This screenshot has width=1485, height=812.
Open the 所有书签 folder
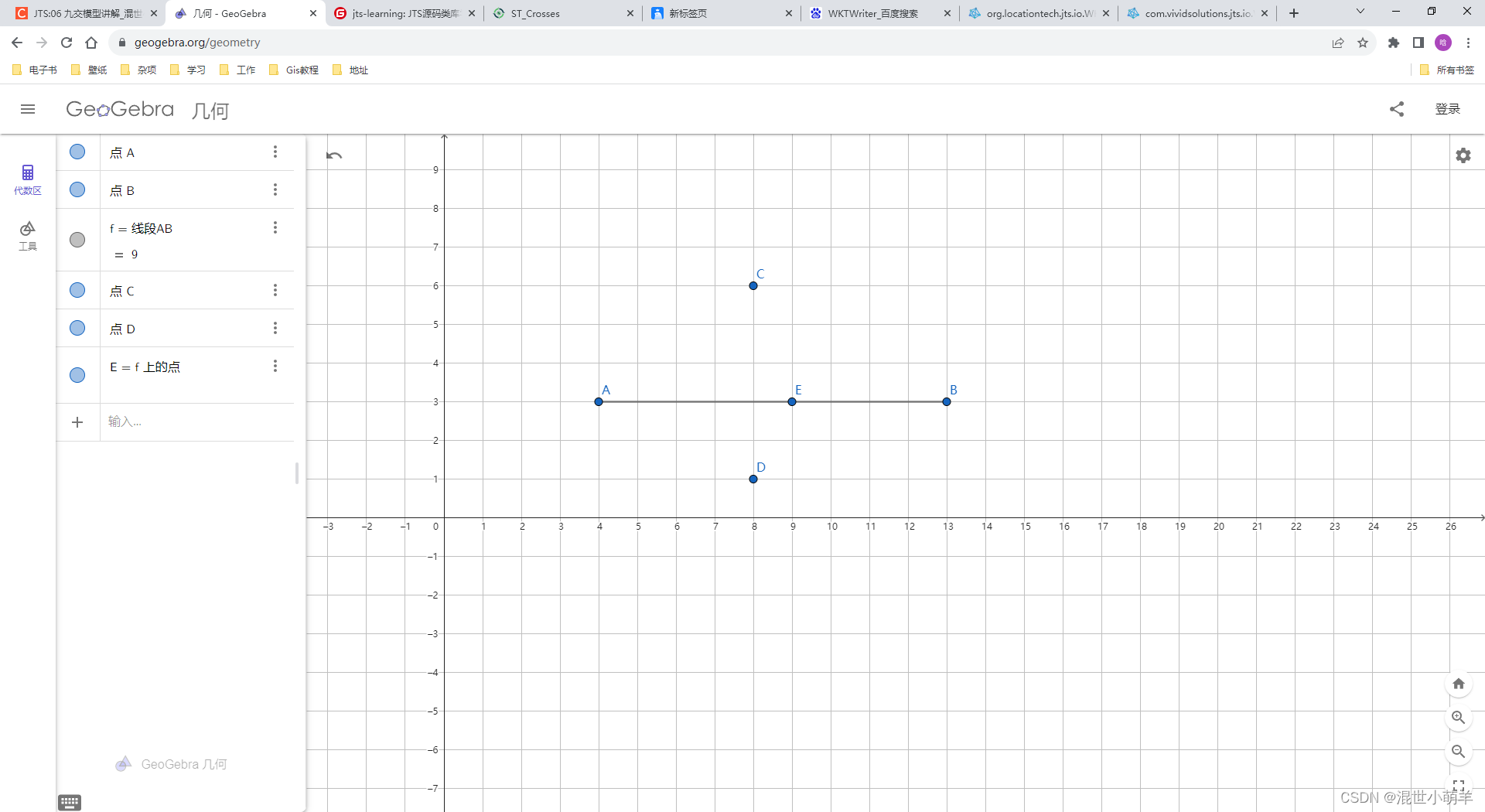point(1447,70)
